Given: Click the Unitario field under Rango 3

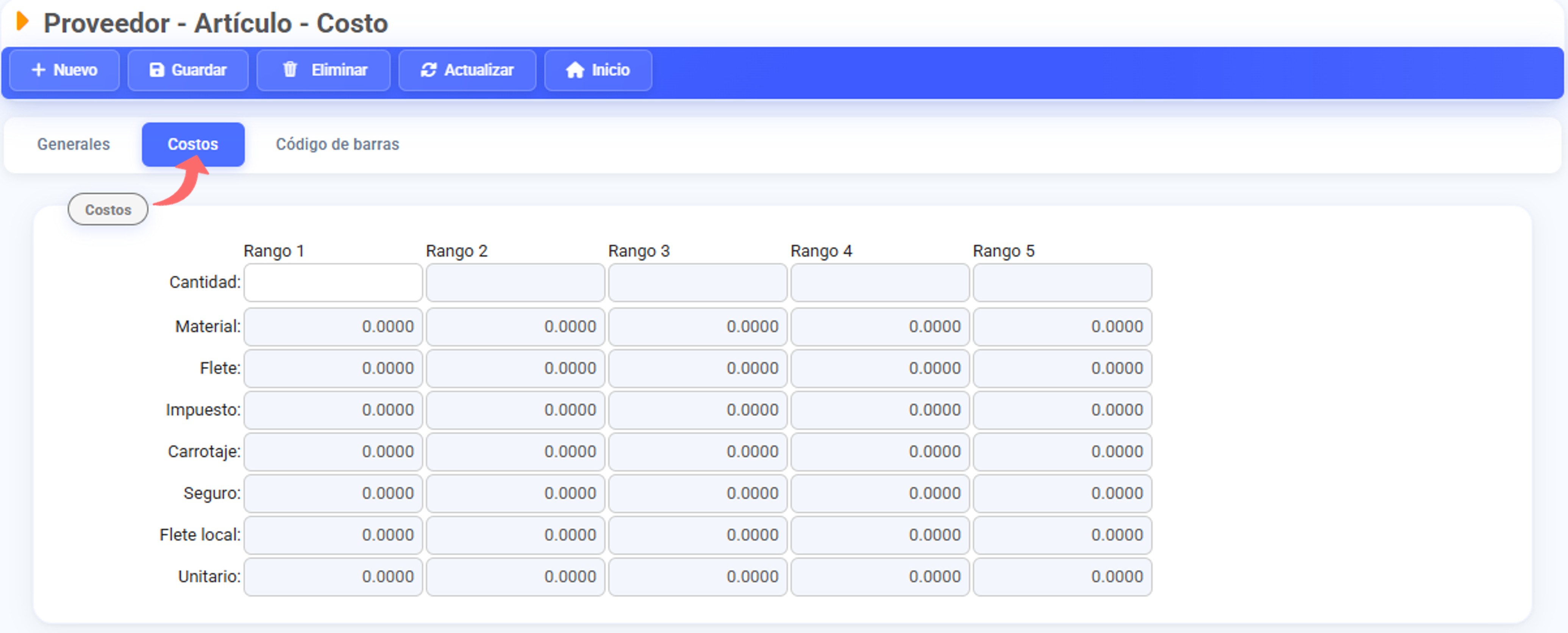Looking at the screenshot, I should (x=698, y=577).
